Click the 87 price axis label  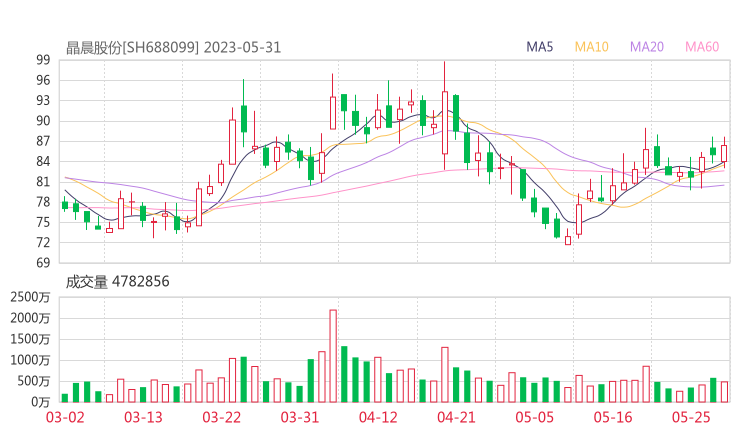pyautogui.click(x=43, y=141)
